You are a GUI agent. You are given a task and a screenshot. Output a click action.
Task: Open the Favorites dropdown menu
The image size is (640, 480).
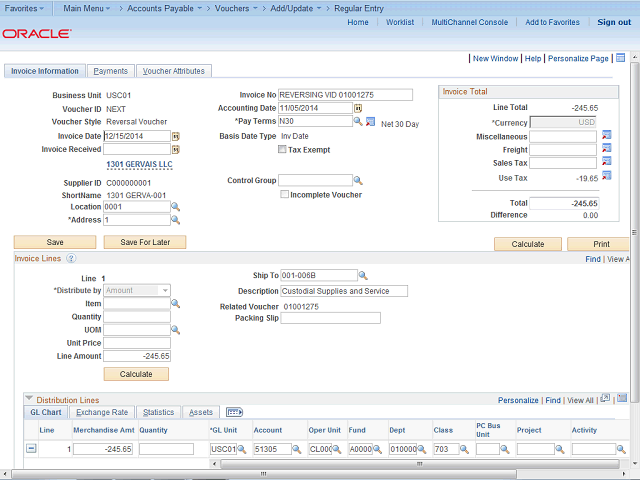[23, 7]
